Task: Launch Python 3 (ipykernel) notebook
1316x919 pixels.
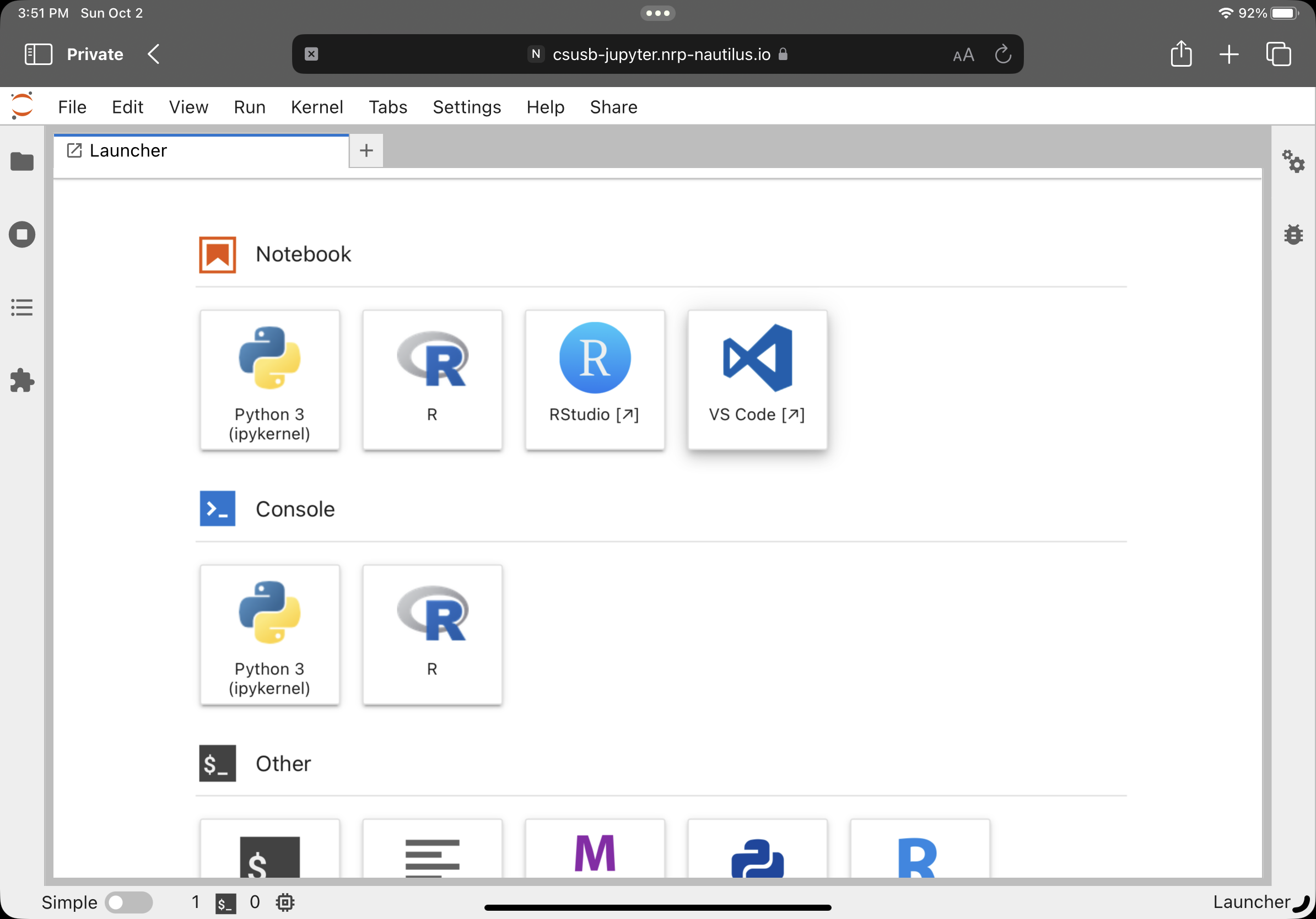Action: [269, 380]
